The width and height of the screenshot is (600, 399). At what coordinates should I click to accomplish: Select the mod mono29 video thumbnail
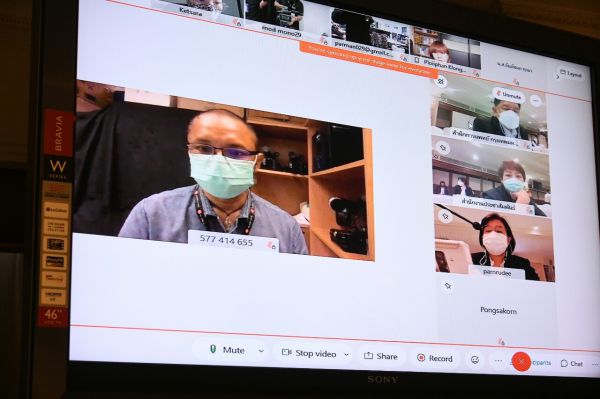[274, 17]
